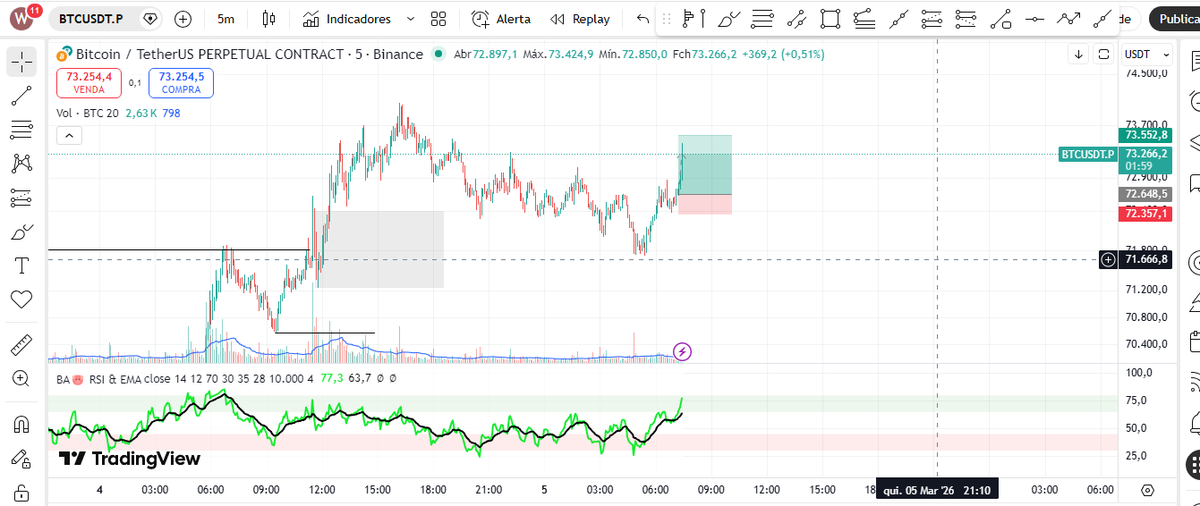This screenshot has width=1200, height=506.
Task: Click the purple lightning event marker
Action: point(682,351)
